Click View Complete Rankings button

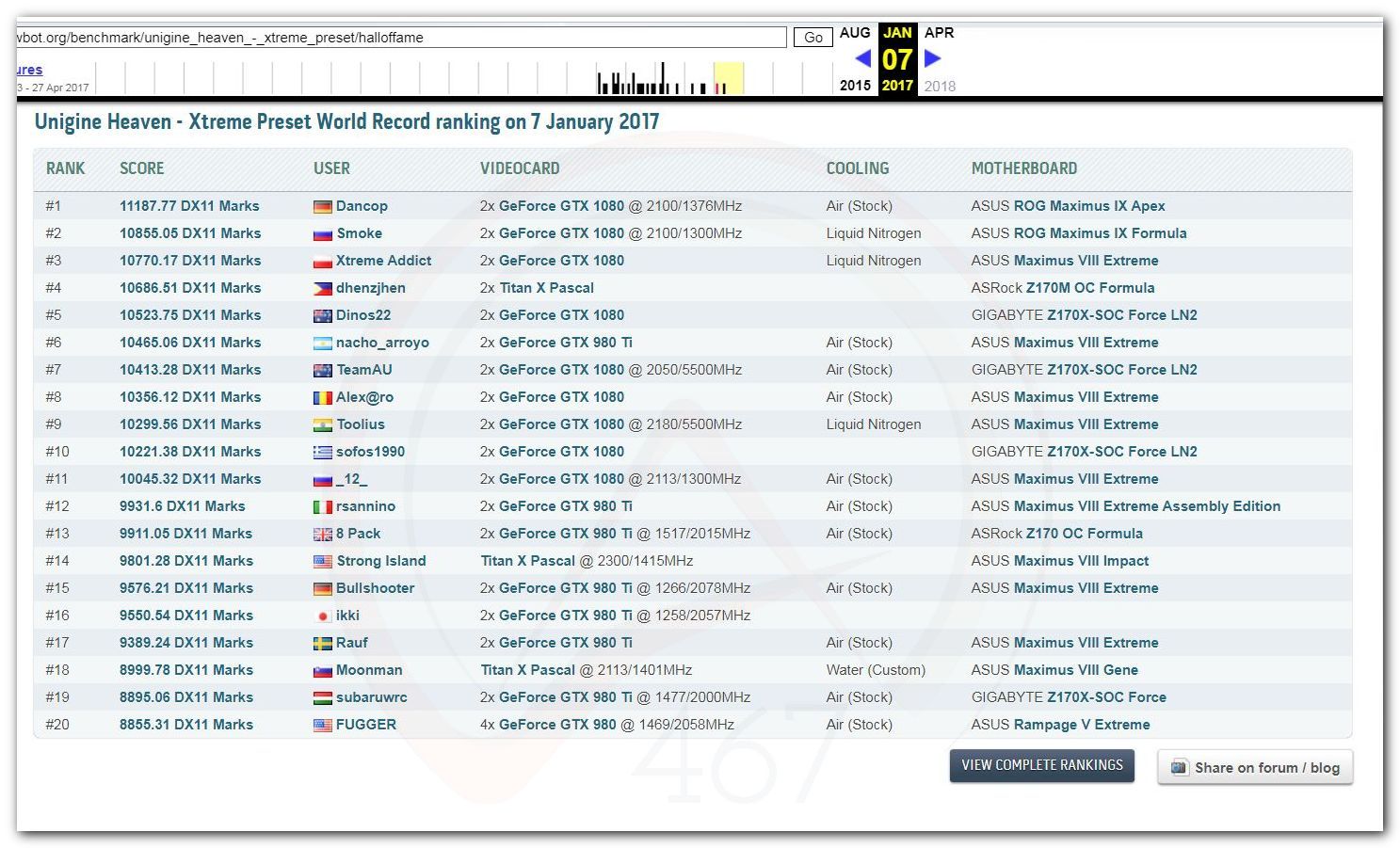coord(1041,765)
